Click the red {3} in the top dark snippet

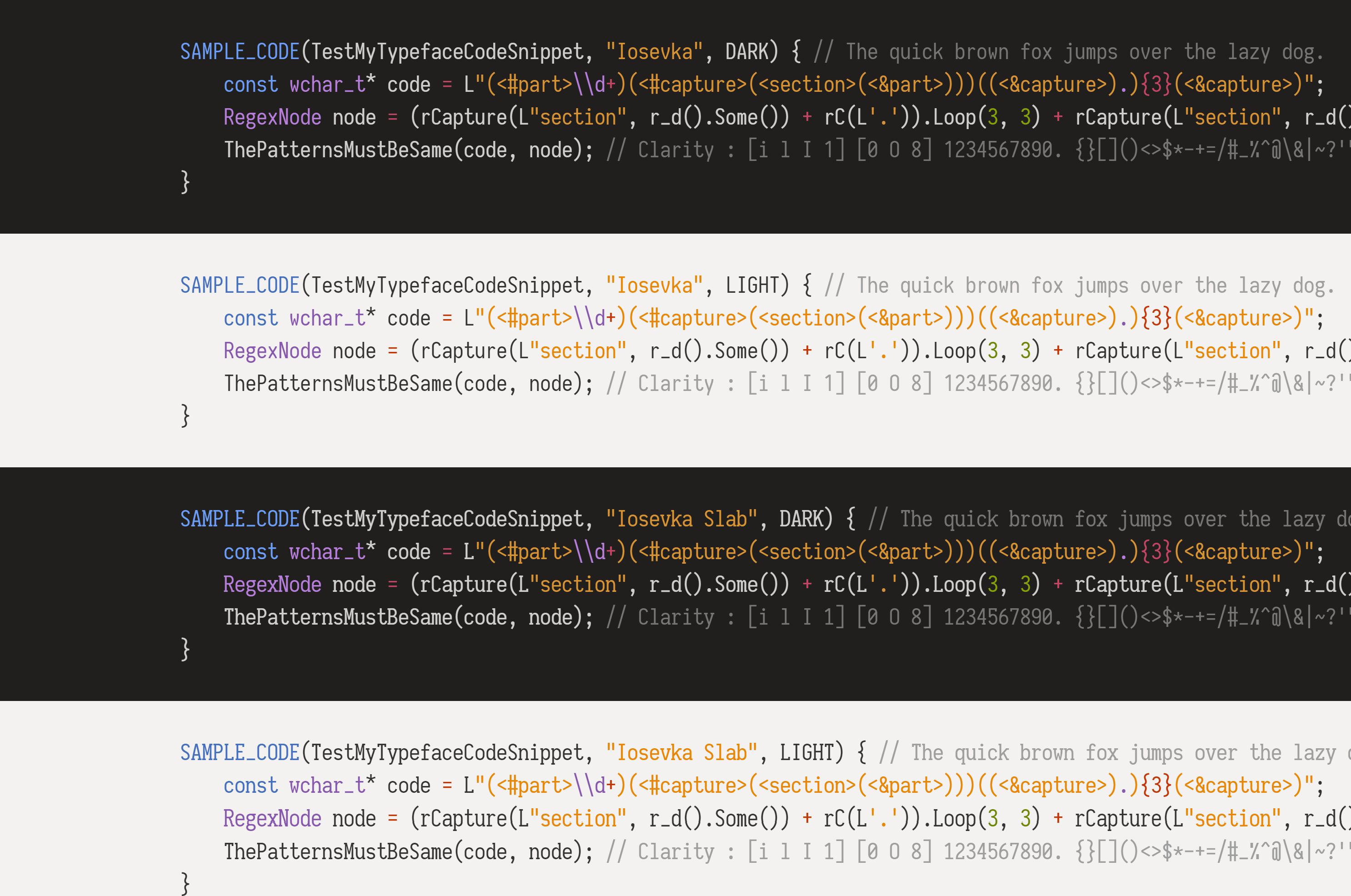[x=1157, y=85]
